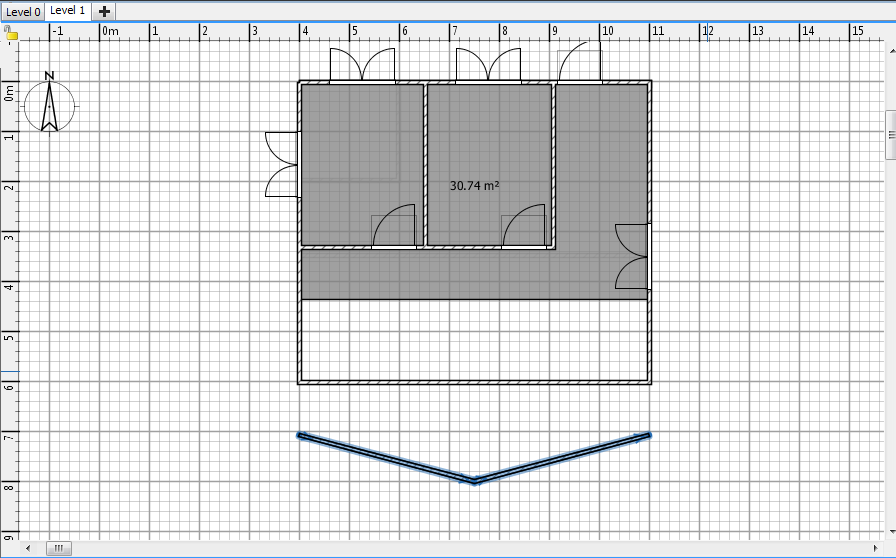Viewport: 896px width, 558px height.
Task: Click the horizontal scrollbar left arrow
Action: point(28,549)
